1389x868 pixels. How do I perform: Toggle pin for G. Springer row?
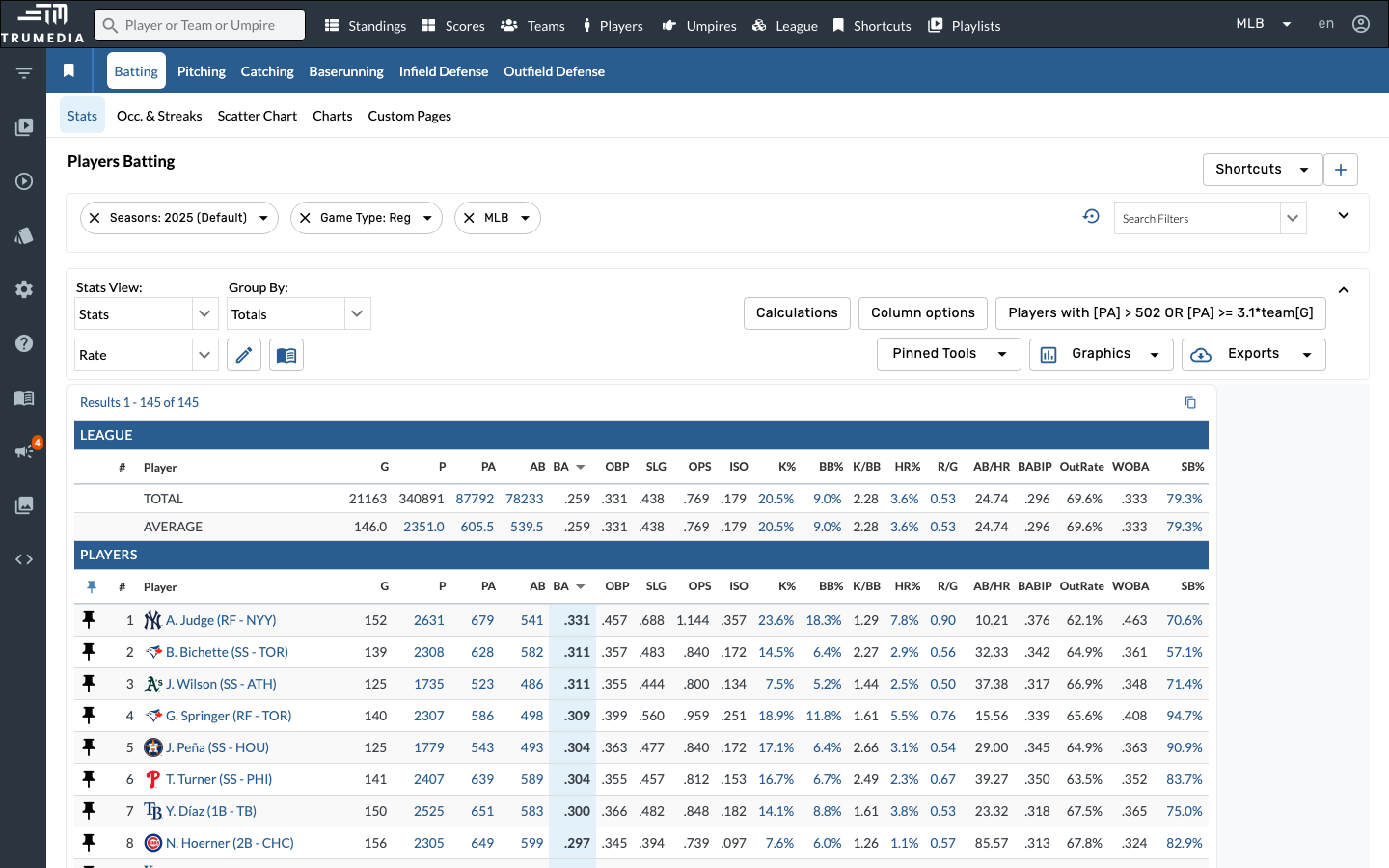[x=89, y=716]
